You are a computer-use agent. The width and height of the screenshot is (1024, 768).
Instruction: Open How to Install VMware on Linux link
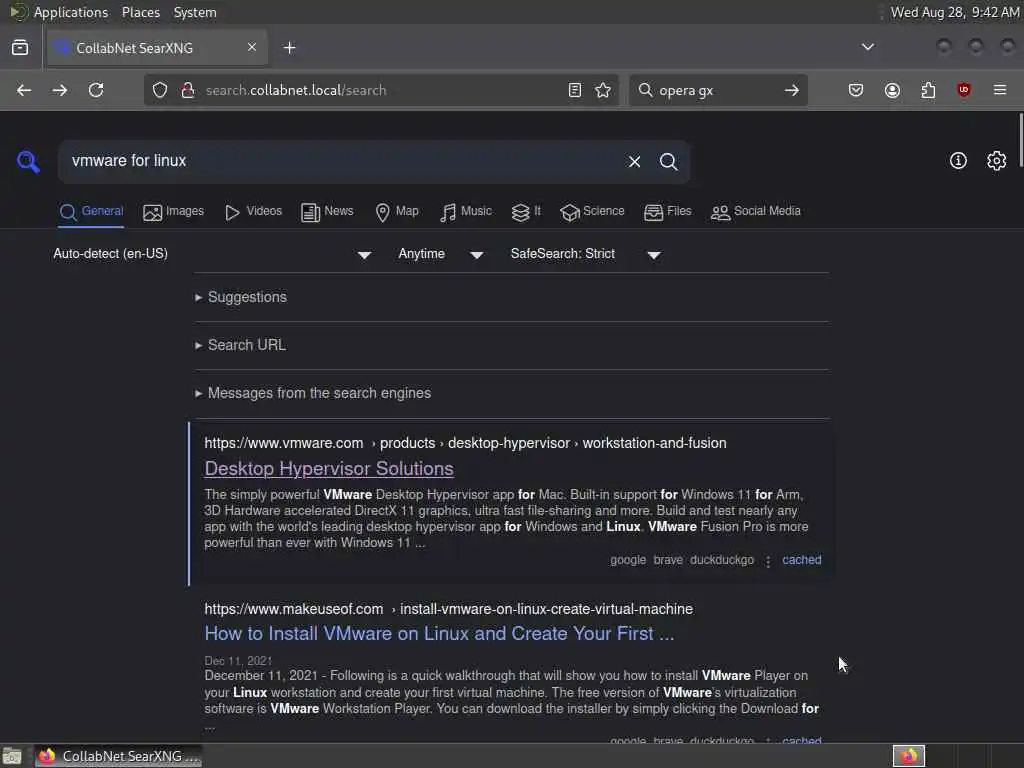coord(439,633)
